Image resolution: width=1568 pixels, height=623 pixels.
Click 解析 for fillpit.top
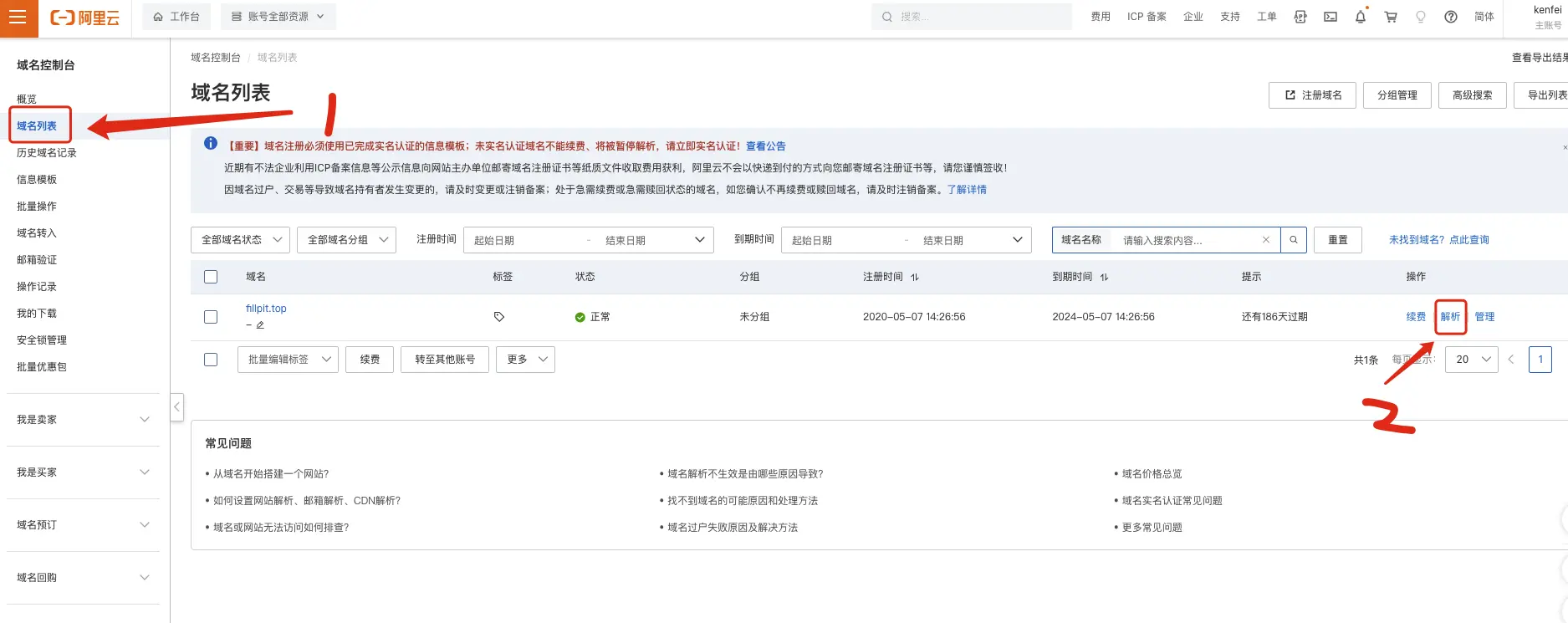coord(1450,317)
